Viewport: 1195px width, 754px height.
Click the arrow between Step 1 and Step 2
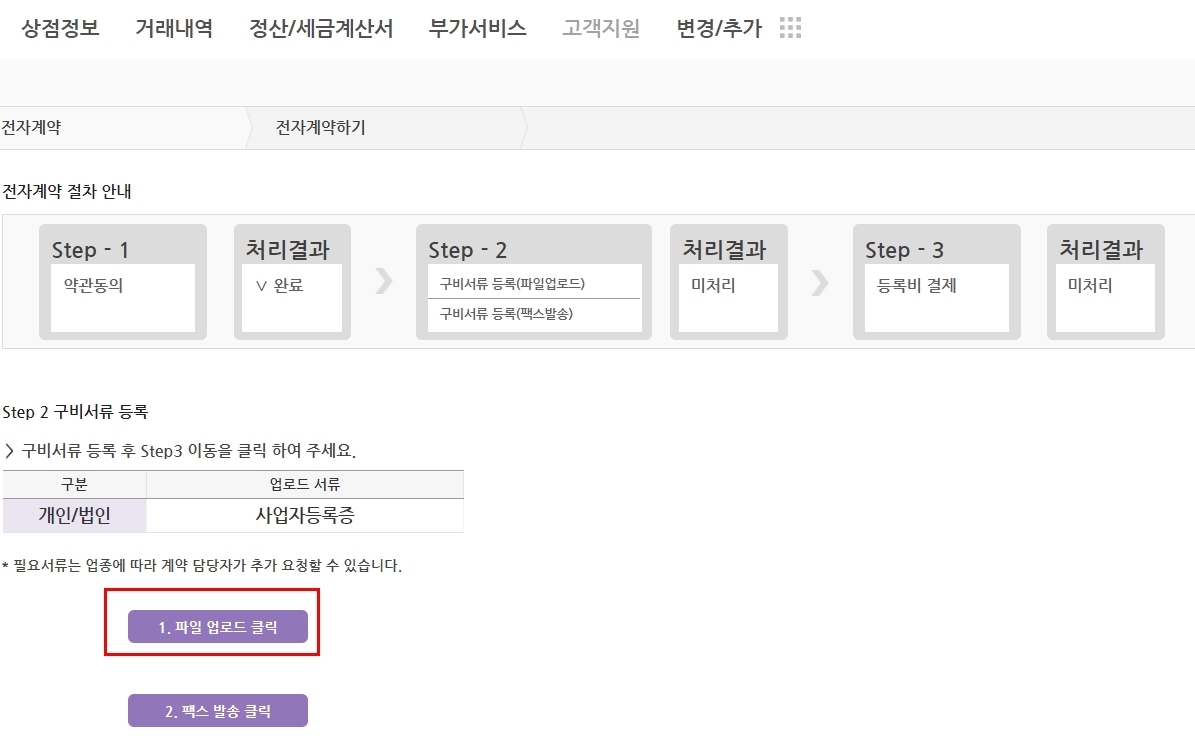pos(384,281)
